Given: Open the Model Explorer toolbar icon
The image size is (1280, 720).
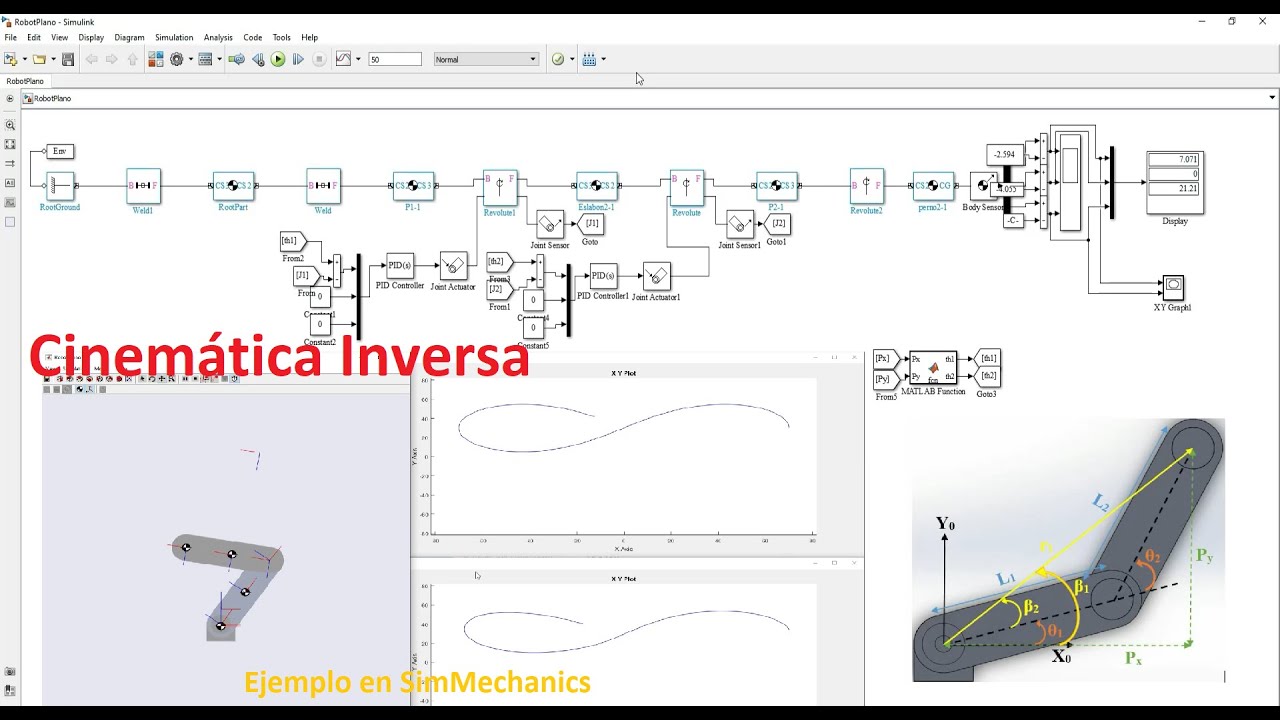Looking at the screenshot, I should tap(205, 59).
